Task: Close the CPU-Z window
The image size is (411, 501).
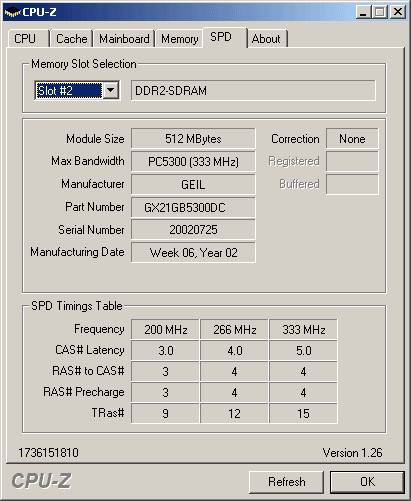Action: pyautogui.click(x=398, y=12)
